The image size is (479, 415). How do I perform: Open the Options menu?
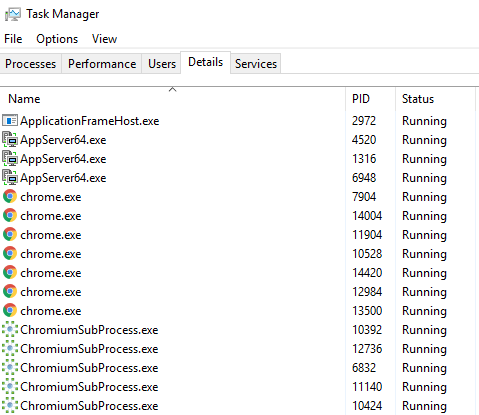(57, 39)
